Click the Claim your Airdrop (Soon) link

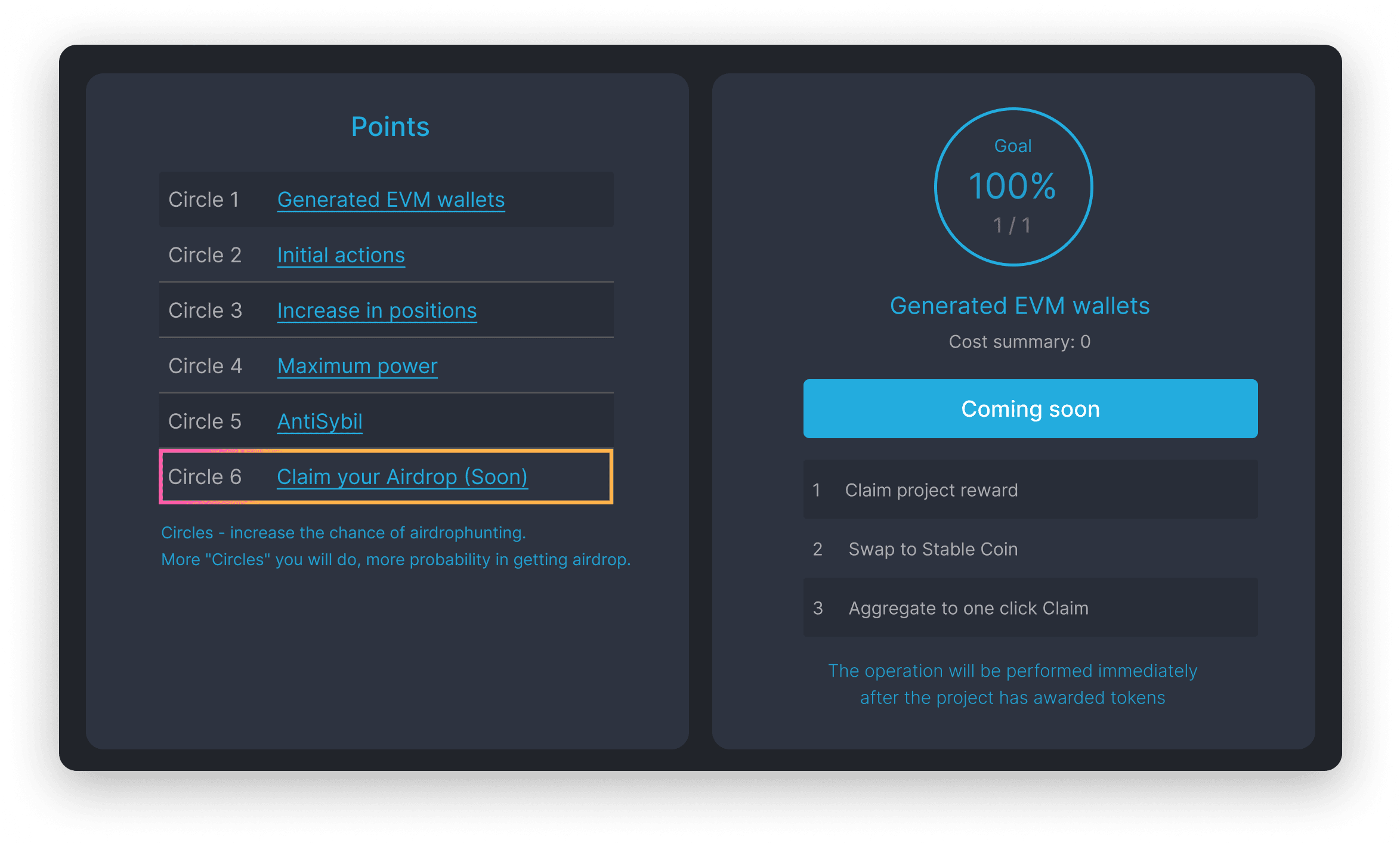pos(402,477)
